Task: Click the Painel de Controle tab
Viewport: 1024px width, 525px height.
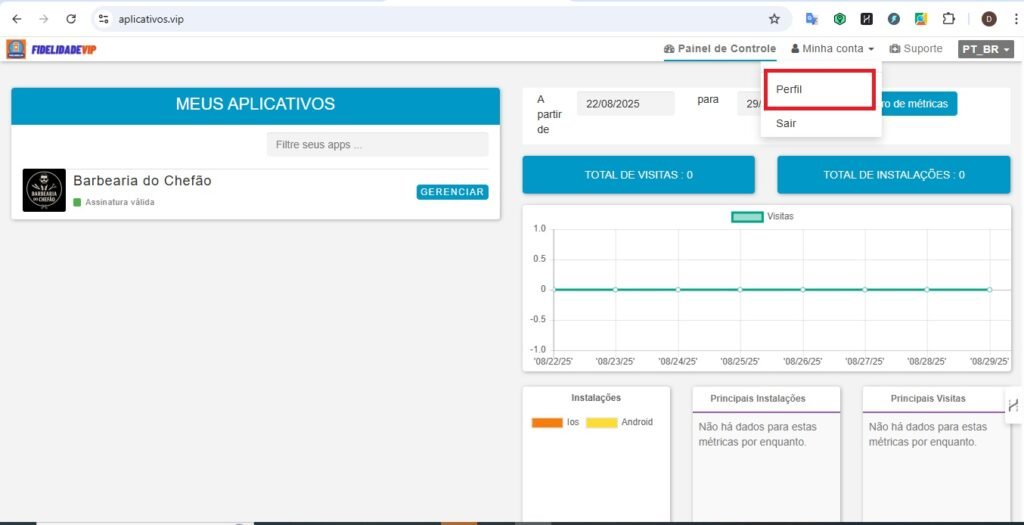Action: [x=719, y=49]
